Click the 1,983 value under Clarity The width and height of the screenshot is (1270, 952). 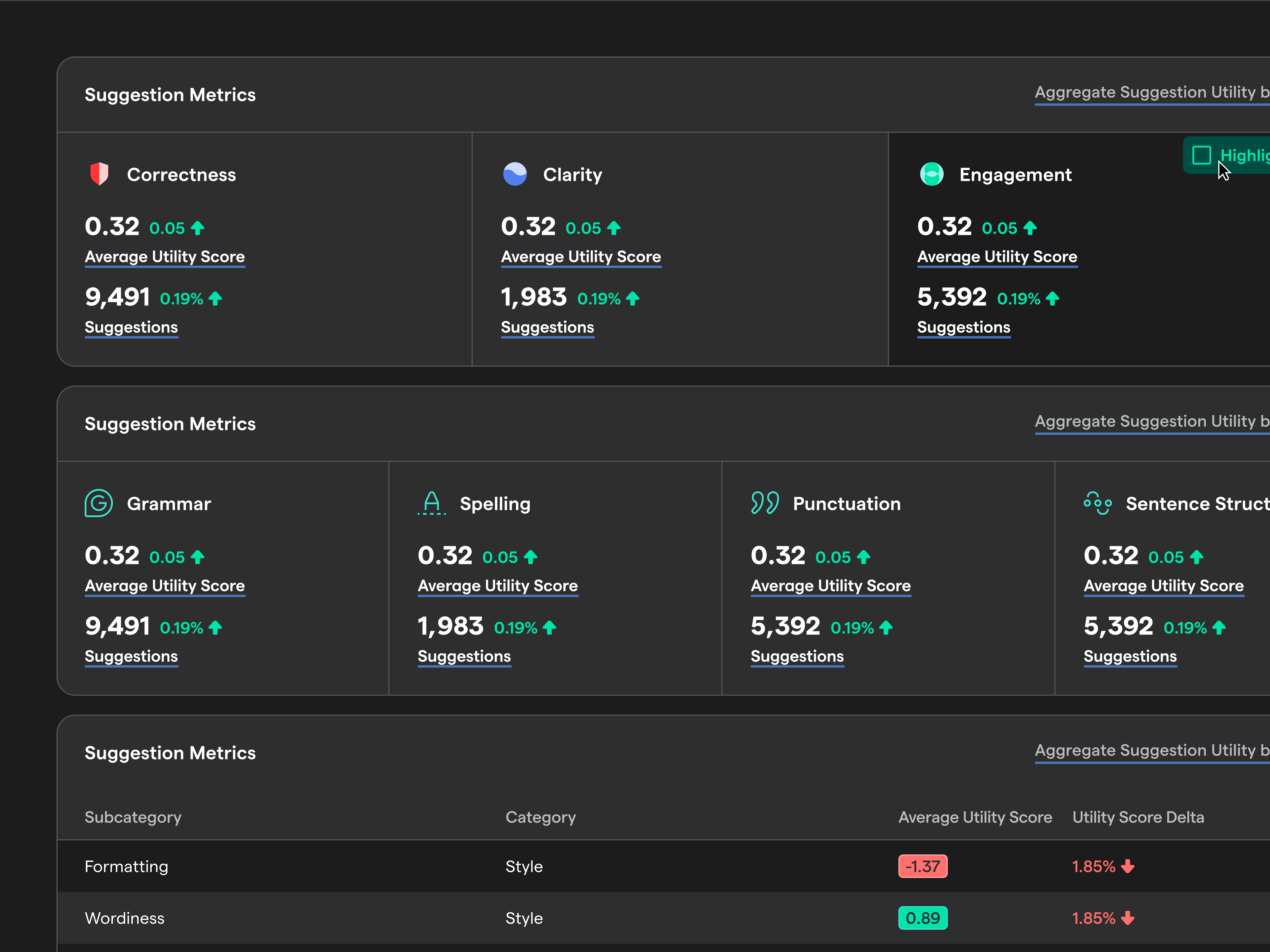coord(534,297)
